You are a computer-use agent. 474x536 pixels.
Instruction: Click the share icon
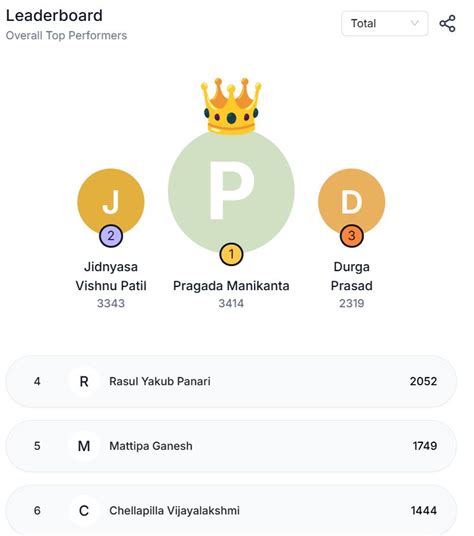447,24
